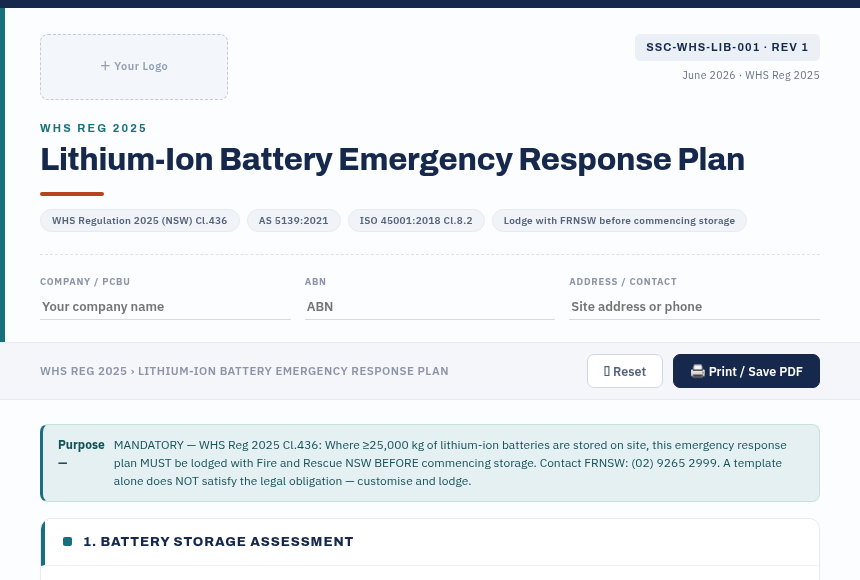
Task: Click the Your Logo upload placeholder
Action: point(134,67)
